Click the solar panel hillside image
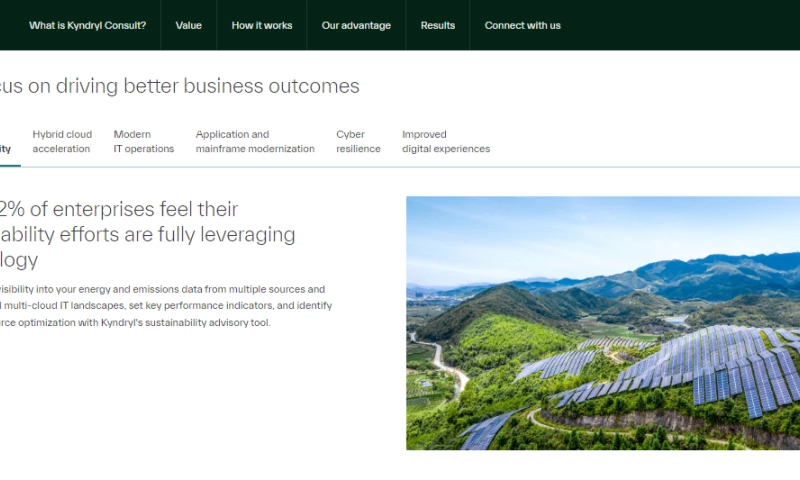This screenshot has width=800, height=480. click(x=603, y=323)
